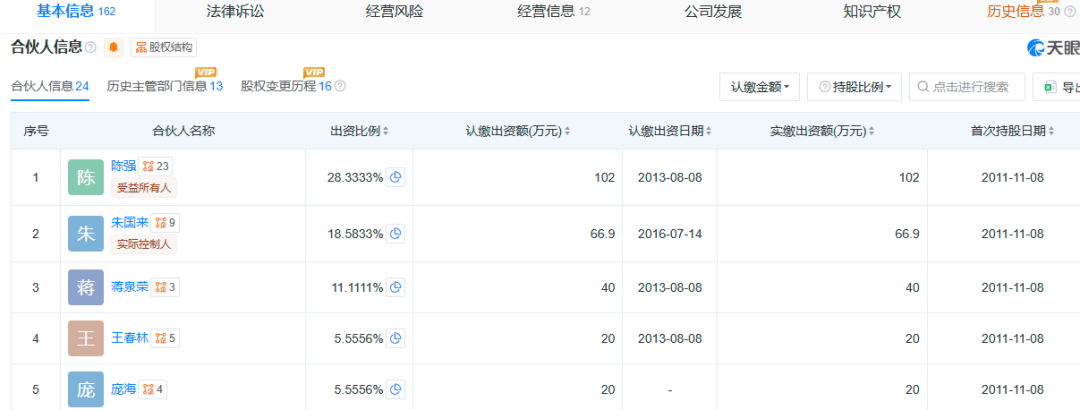Click the purple 蒋 avatar

86,287
